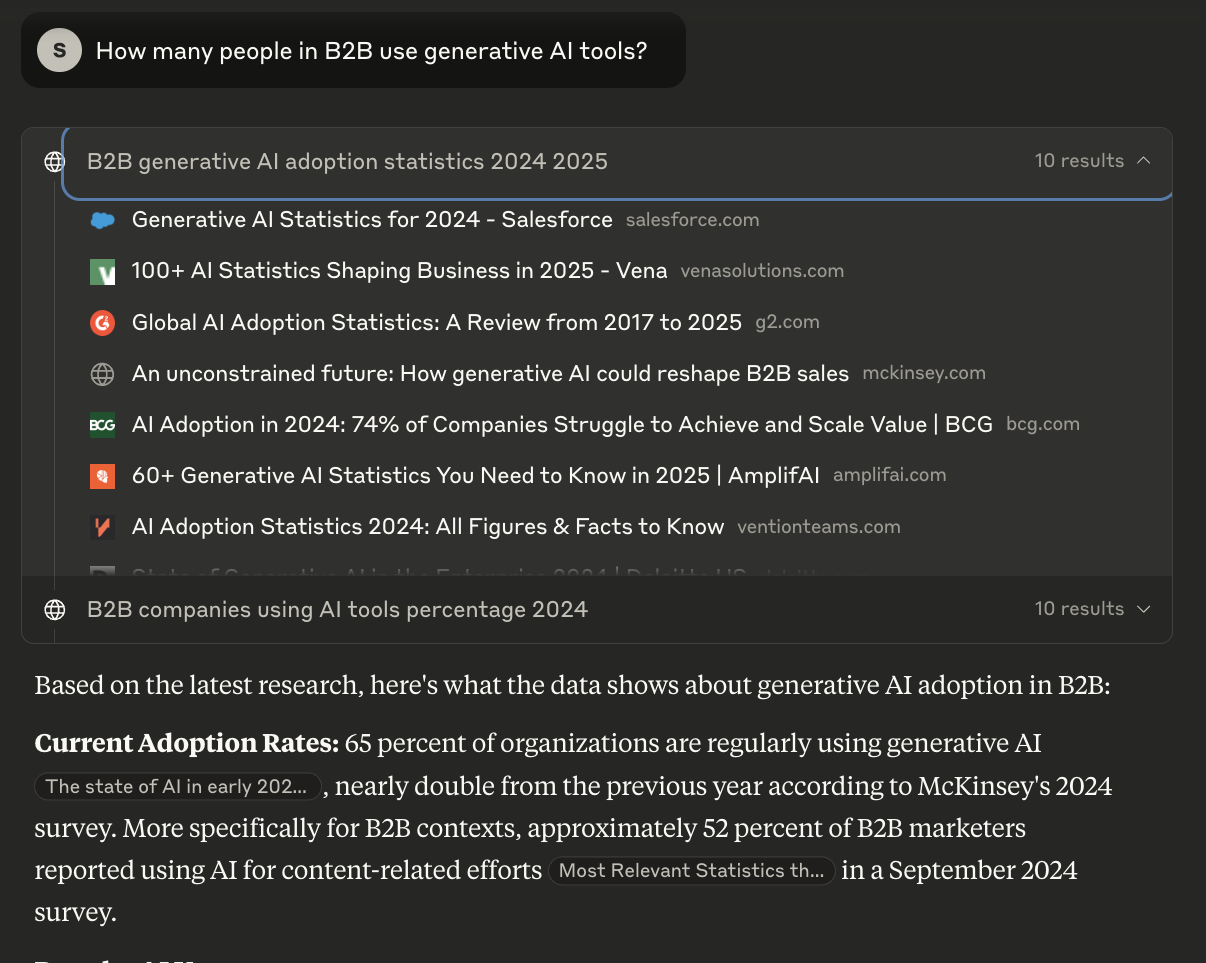The height and width of the screenshot is (963, 1206).
Task: Click the Vention Teams favicon
Action: point(102,527)
